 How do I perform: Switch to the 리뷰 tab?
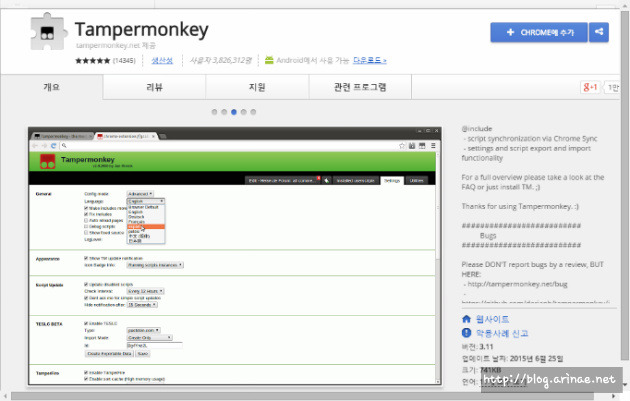click(154, 87)
